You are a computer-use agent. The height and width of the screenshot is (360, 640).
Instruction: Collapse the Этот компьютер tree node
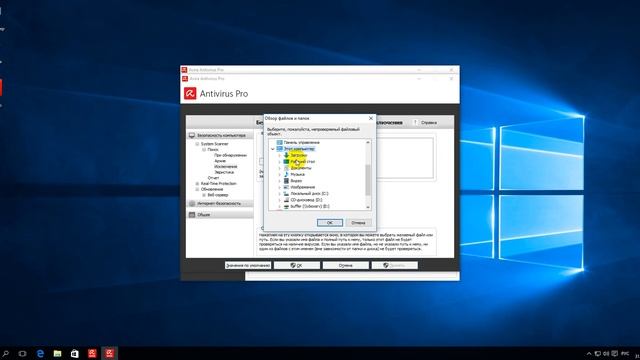(x=273, y=149)
